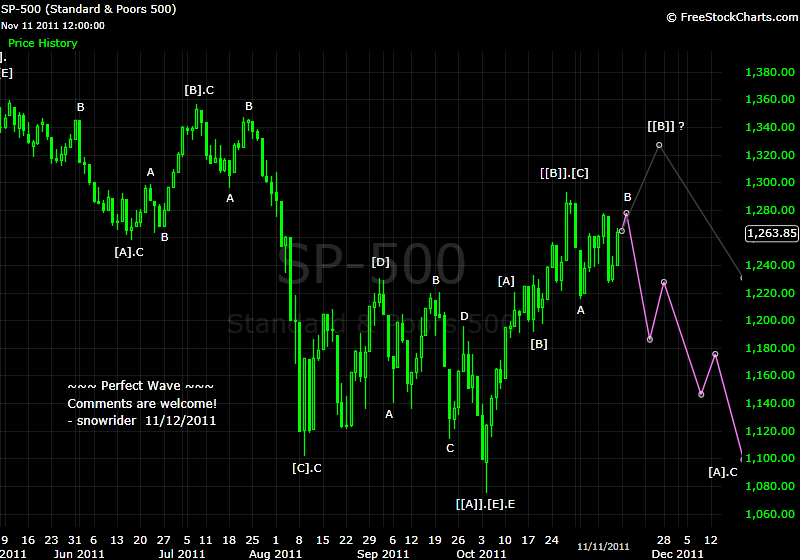This screenshot has height=560, width=800.
Task: Click the 24 date tick label
Action: coord(552,540)
